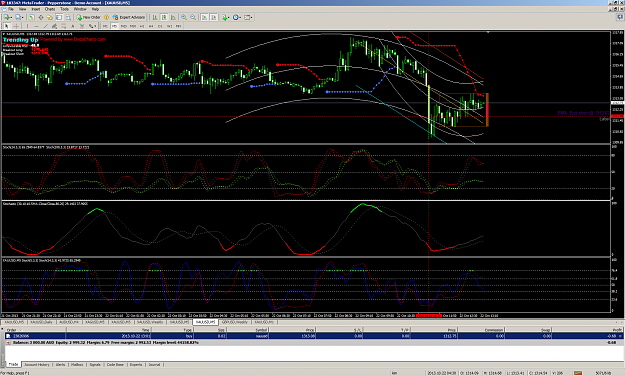This screenshot has width=625, height=376.
Task: Switch to Account History tab
Action: tap(37, 364)
